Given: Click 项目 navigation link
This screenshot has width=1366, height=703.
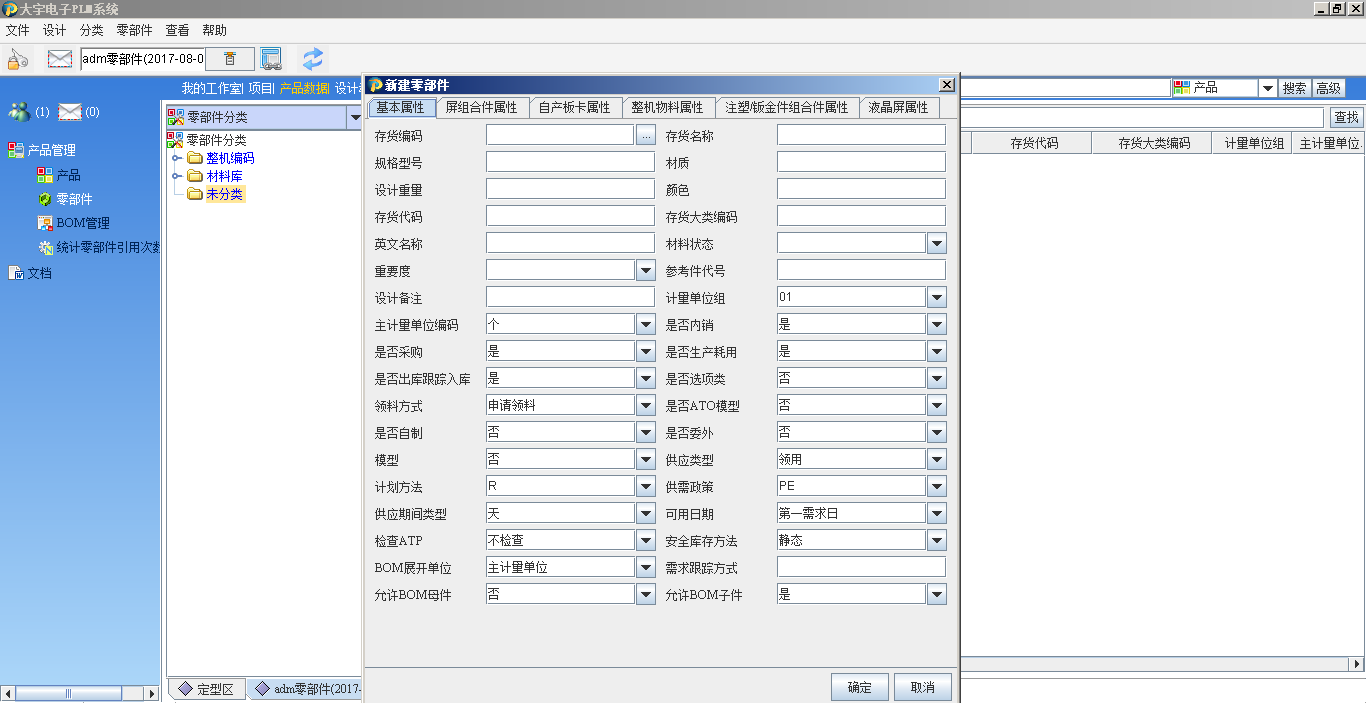Looking at the screenshot, I should [260, 88].
